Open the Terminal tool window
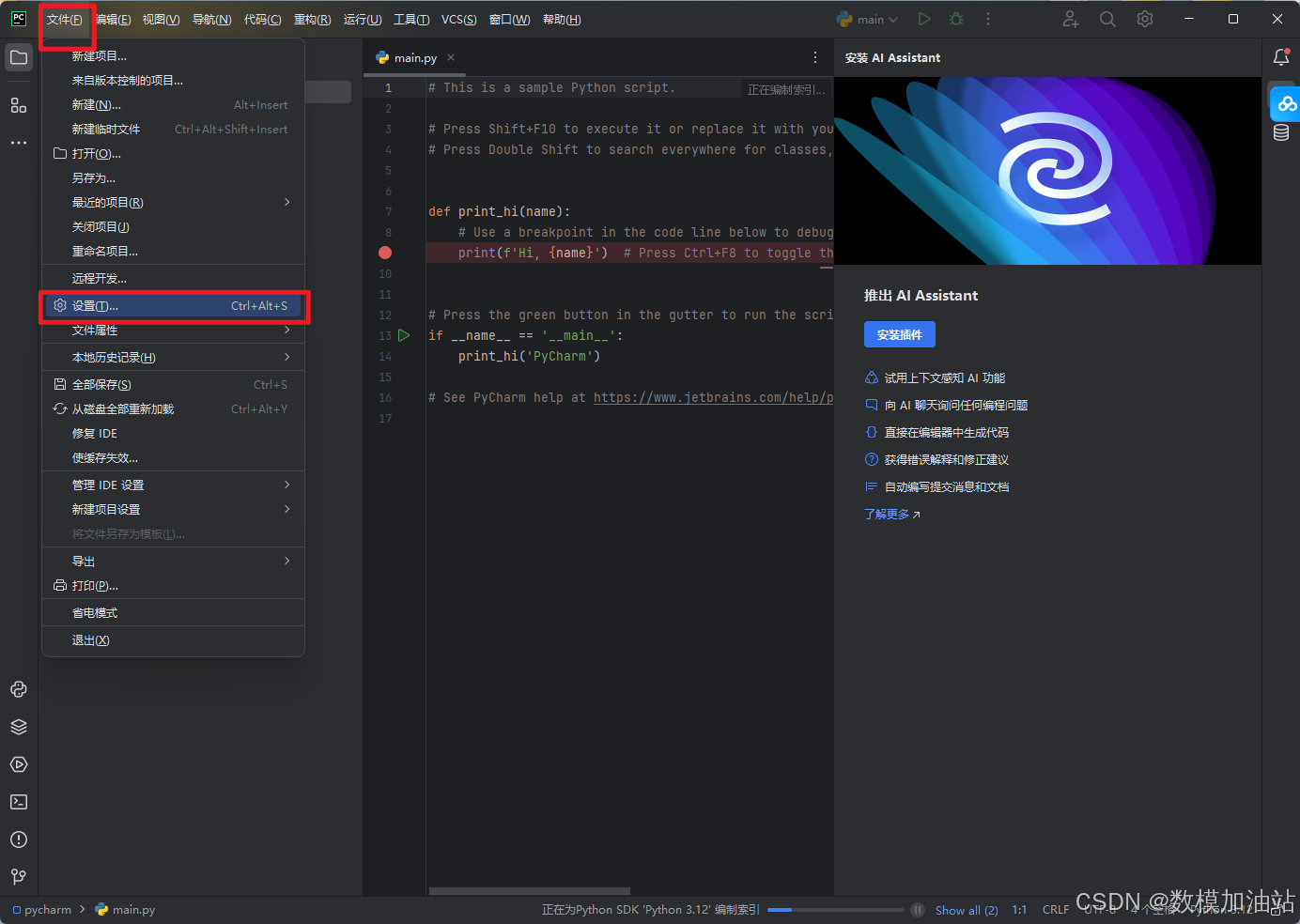 coord(19,802)
